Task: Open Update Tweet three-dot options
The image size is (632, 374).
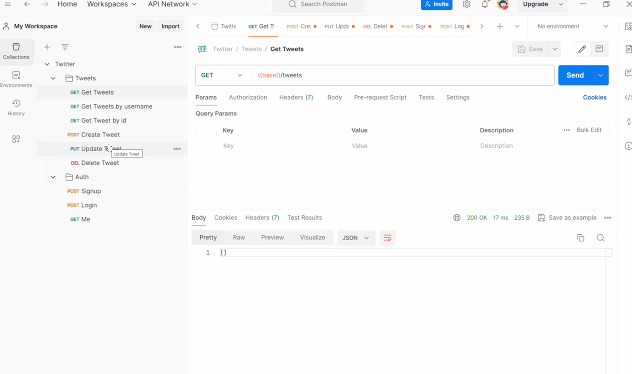Action: 177,149
